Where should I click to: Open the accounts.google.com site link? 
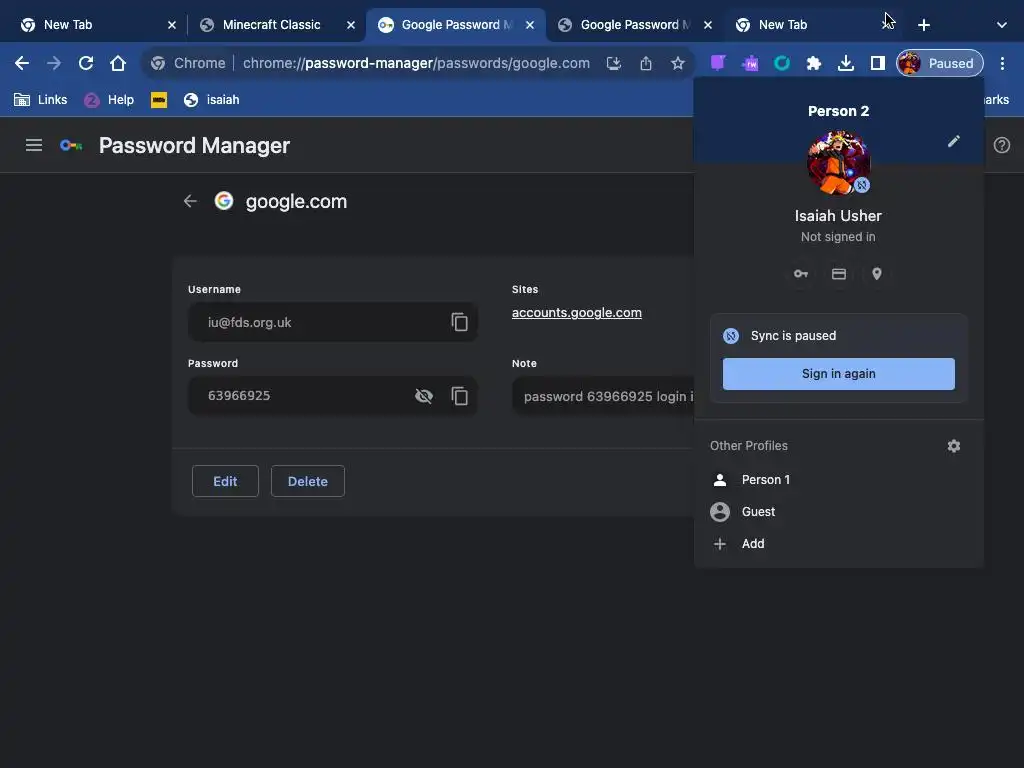(x=577, y=313)
